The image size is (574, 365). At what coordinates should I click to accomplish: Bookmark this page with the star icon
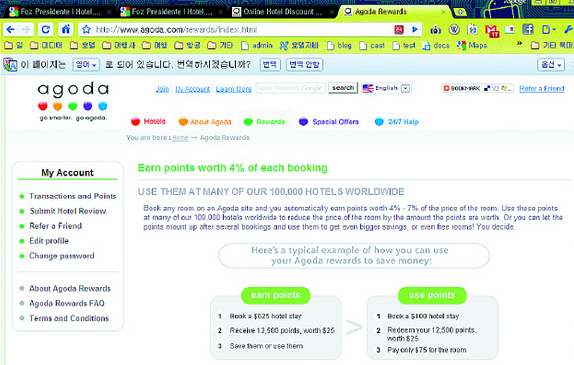tap(86, 29)
